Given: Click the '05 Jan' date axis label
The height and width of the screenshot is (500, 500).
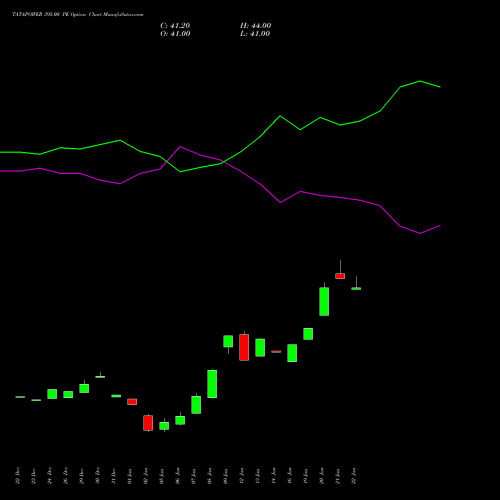Looking at the screenshot, I should tap(162, 476).
